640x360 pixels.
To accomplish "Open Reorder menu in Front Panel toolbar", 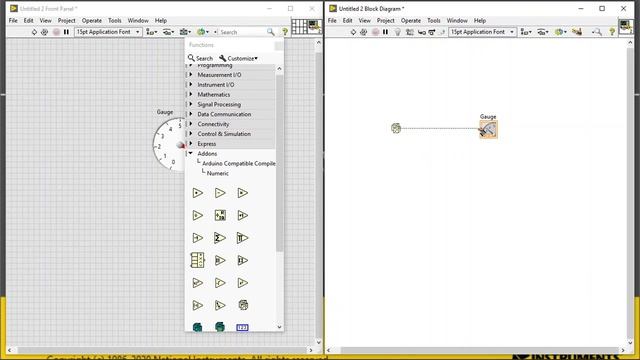I will point(203,32).
